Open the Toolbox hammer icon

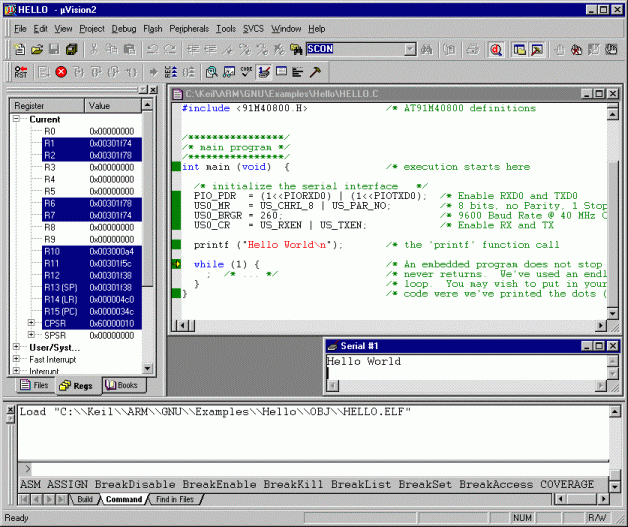click(x=315, y=72)
